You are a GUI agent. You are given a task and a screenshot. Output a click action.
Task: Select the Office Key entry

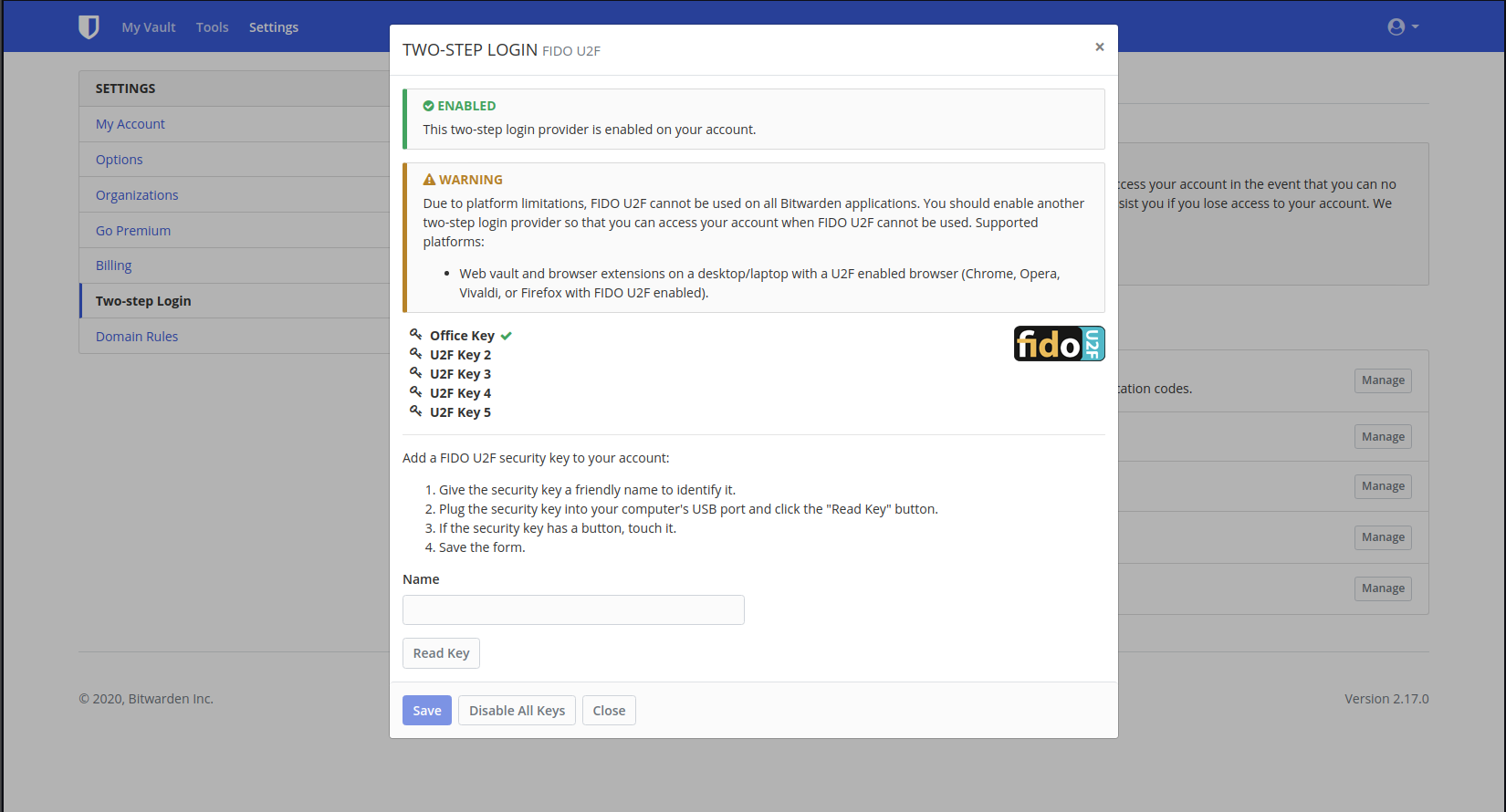coord(462,336)
